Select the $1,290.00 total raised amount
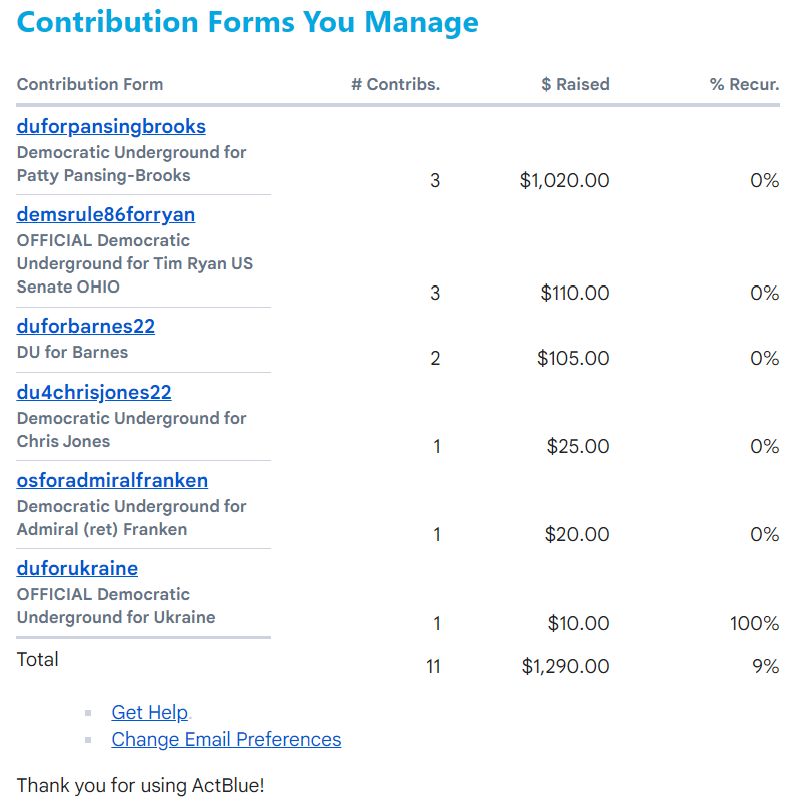This screenshot has height=804, width=788. point(565,667)
